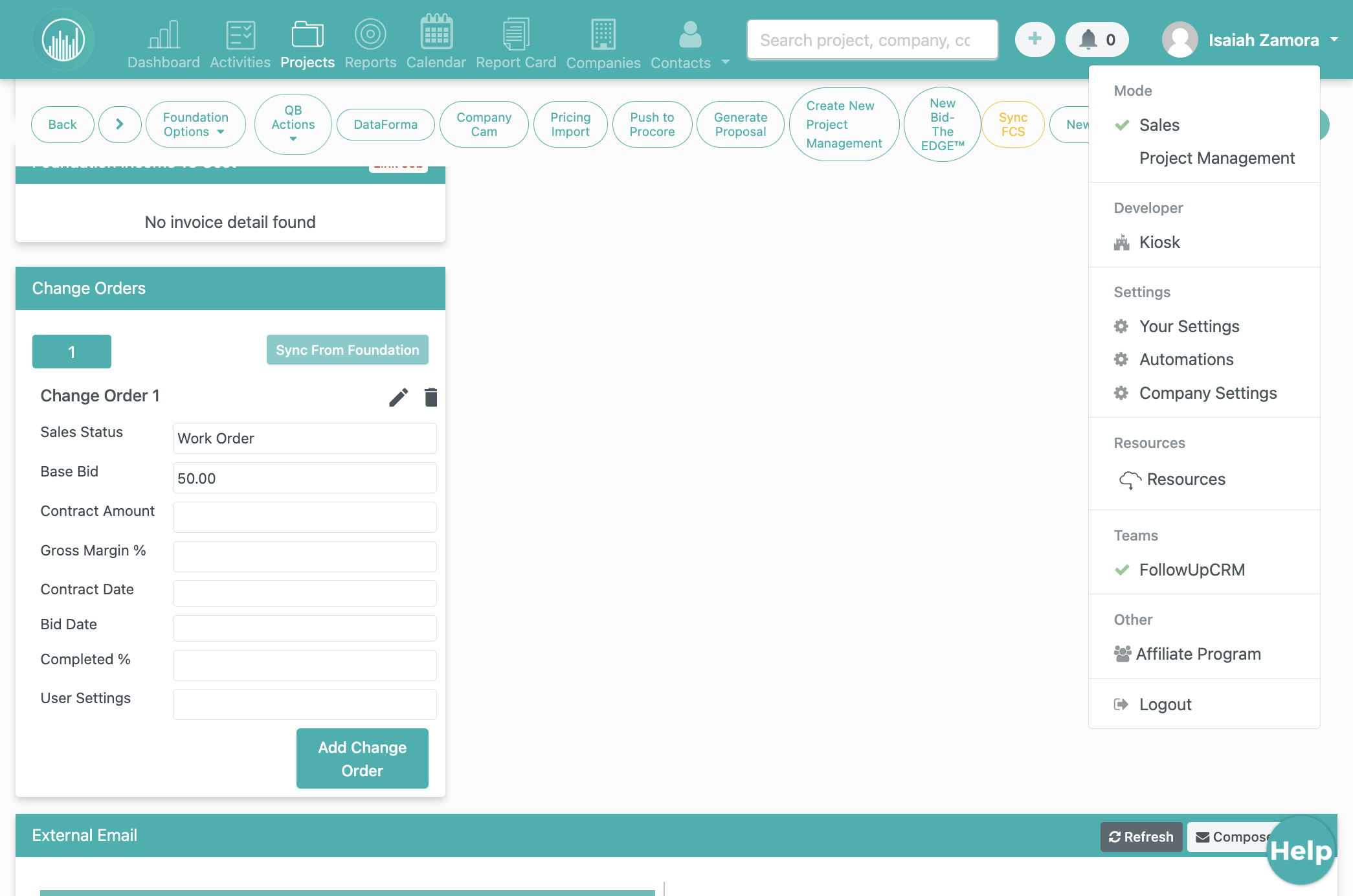
Task: Edit Change Order 1 with pencil icon
Action: pos(399,397)
